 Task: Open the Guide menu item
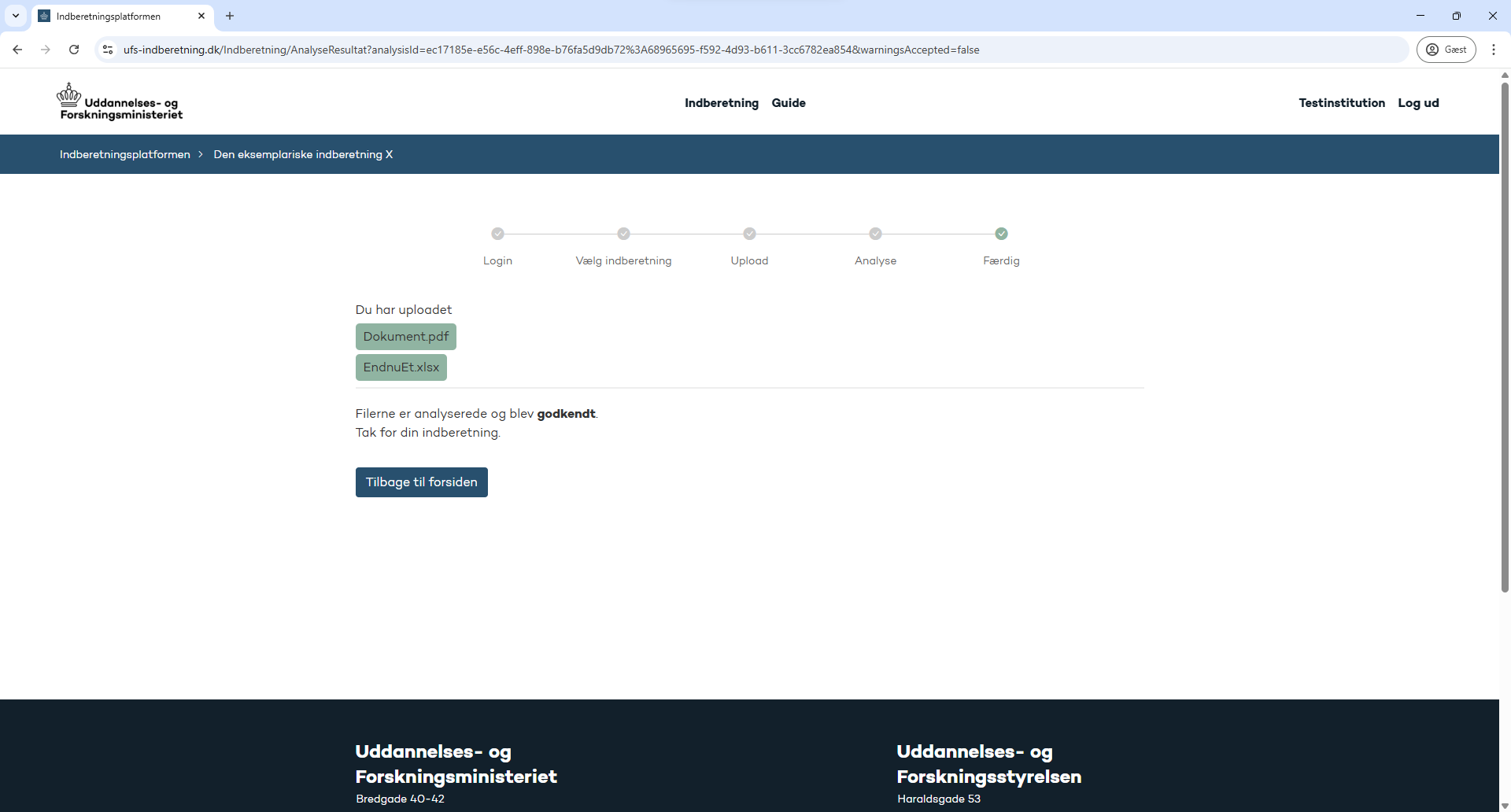click(x=789, y=103)
